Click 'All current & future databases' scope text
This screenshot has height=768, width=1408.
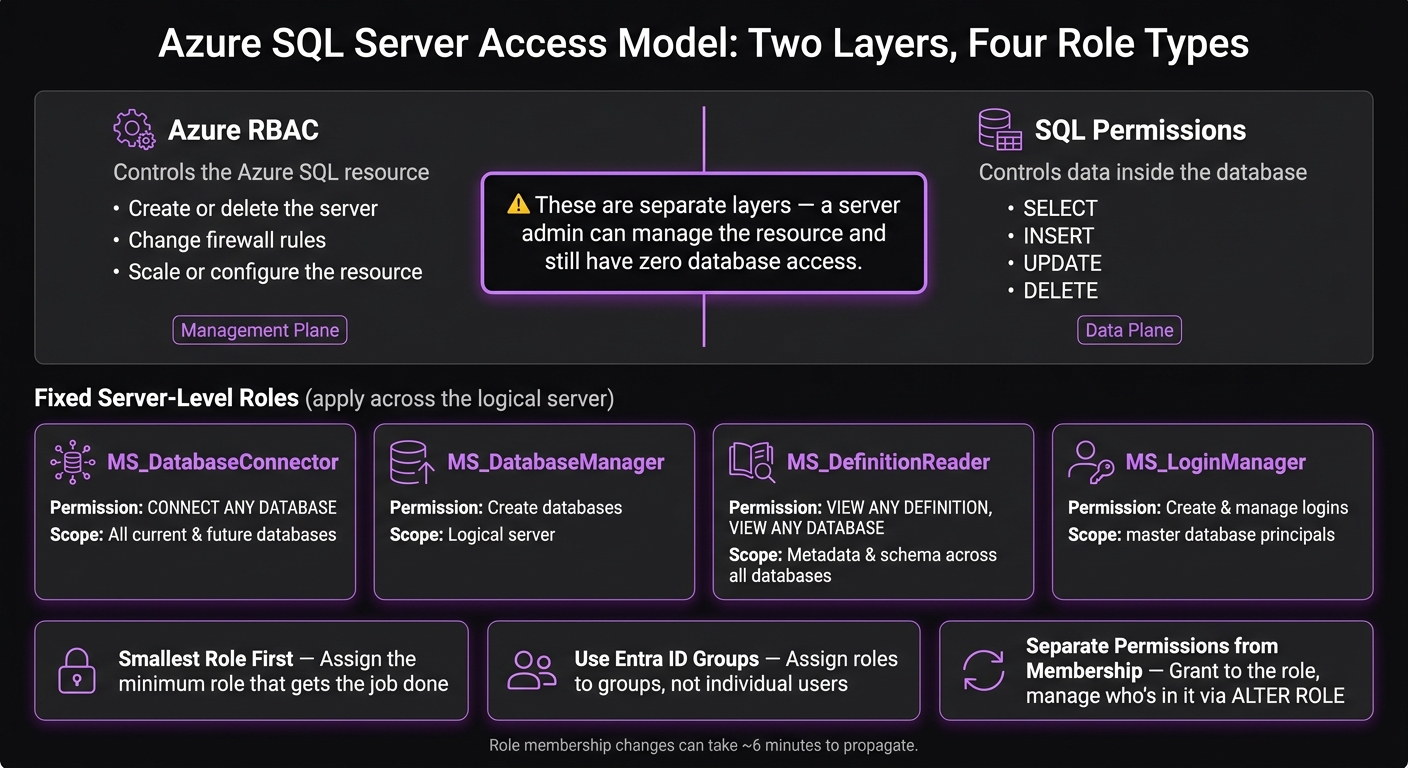click(222, 535)
